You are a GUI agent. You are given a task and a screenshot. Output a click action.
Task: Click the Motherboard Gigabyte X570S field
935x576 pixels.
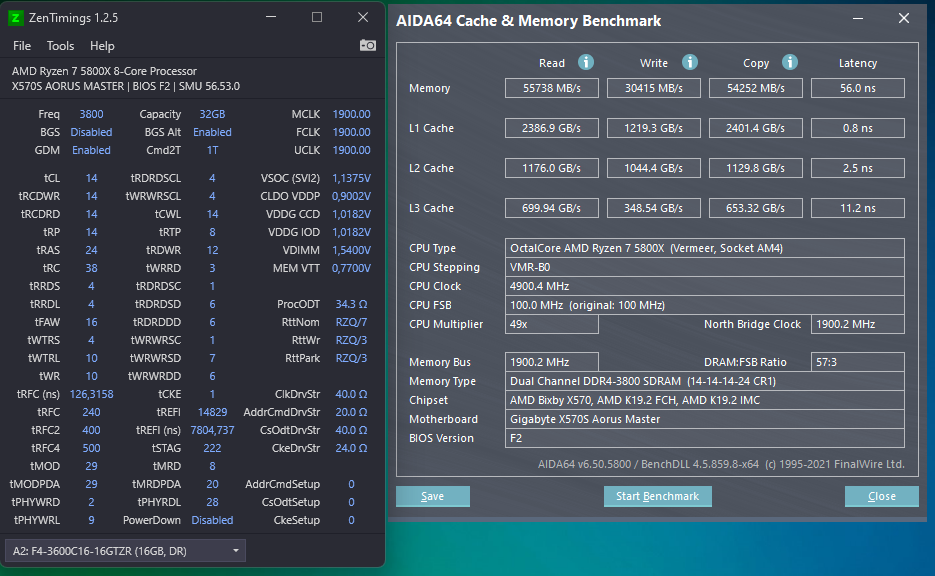click(x=705, y=419)
